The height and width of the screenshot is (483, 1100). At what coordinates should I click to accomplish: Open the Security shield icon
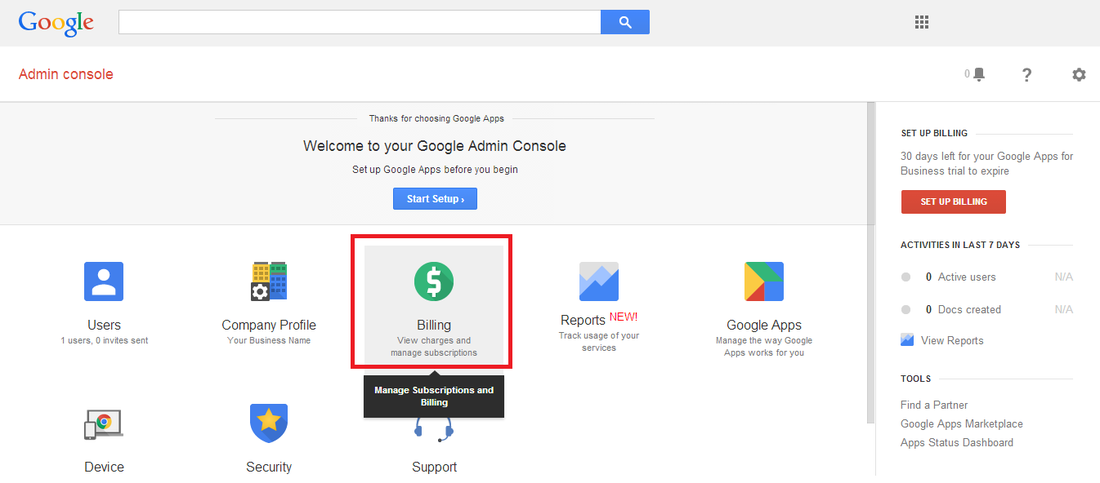point(269,423)
